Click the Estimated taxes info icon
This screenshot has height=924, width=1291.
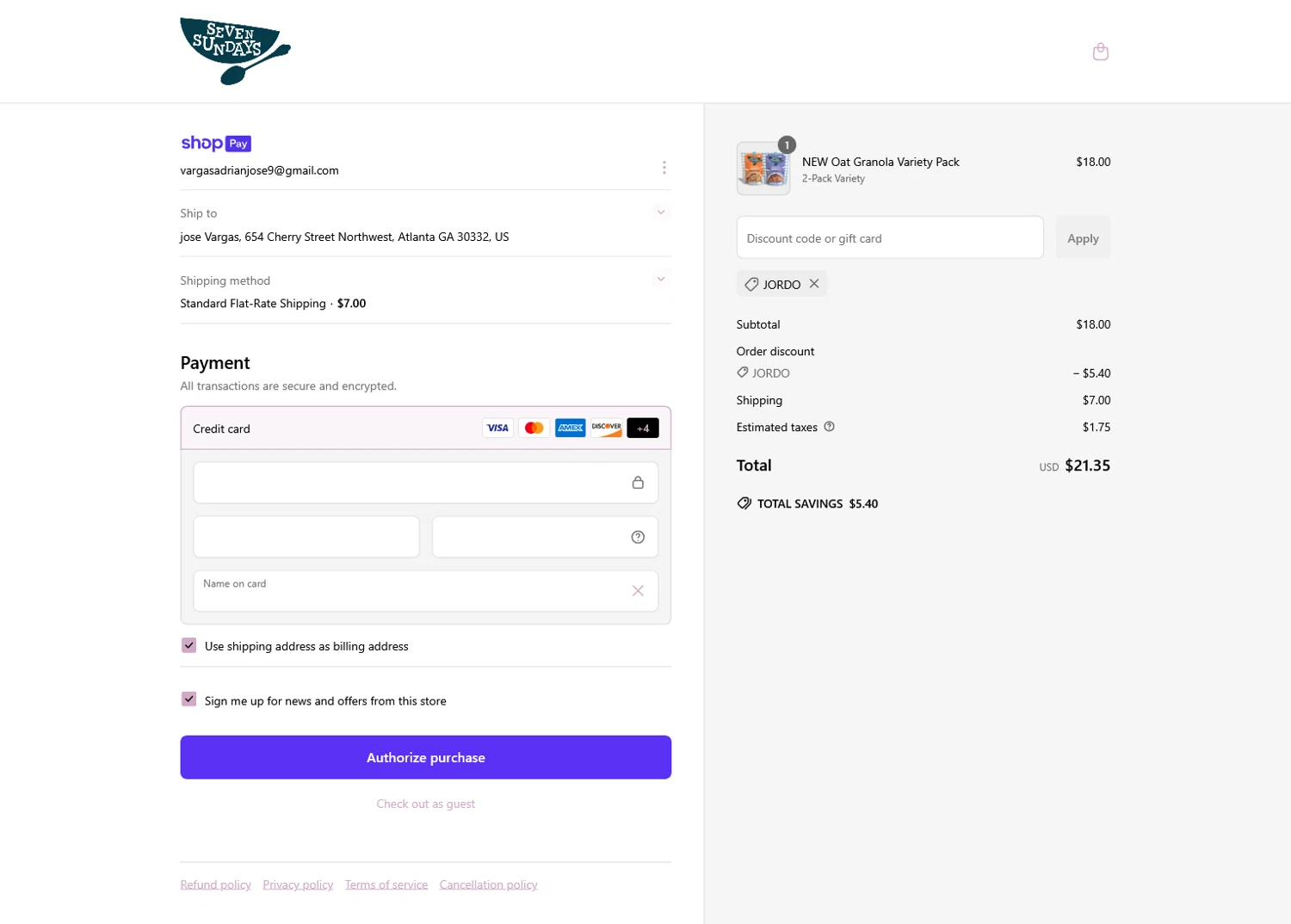(x=829, y=427)
